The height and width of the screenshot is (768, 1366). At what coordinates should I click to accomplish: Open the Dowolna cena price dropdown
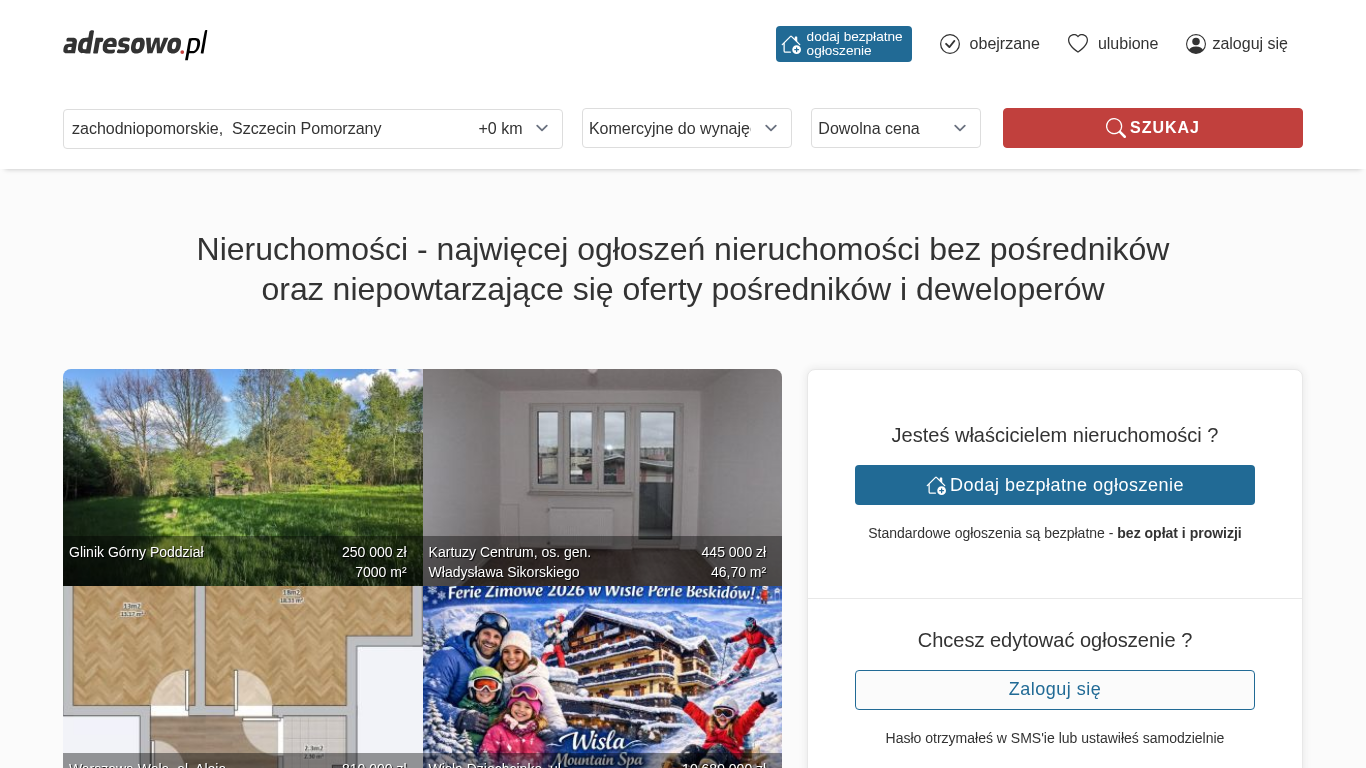[x=895, y=128]
